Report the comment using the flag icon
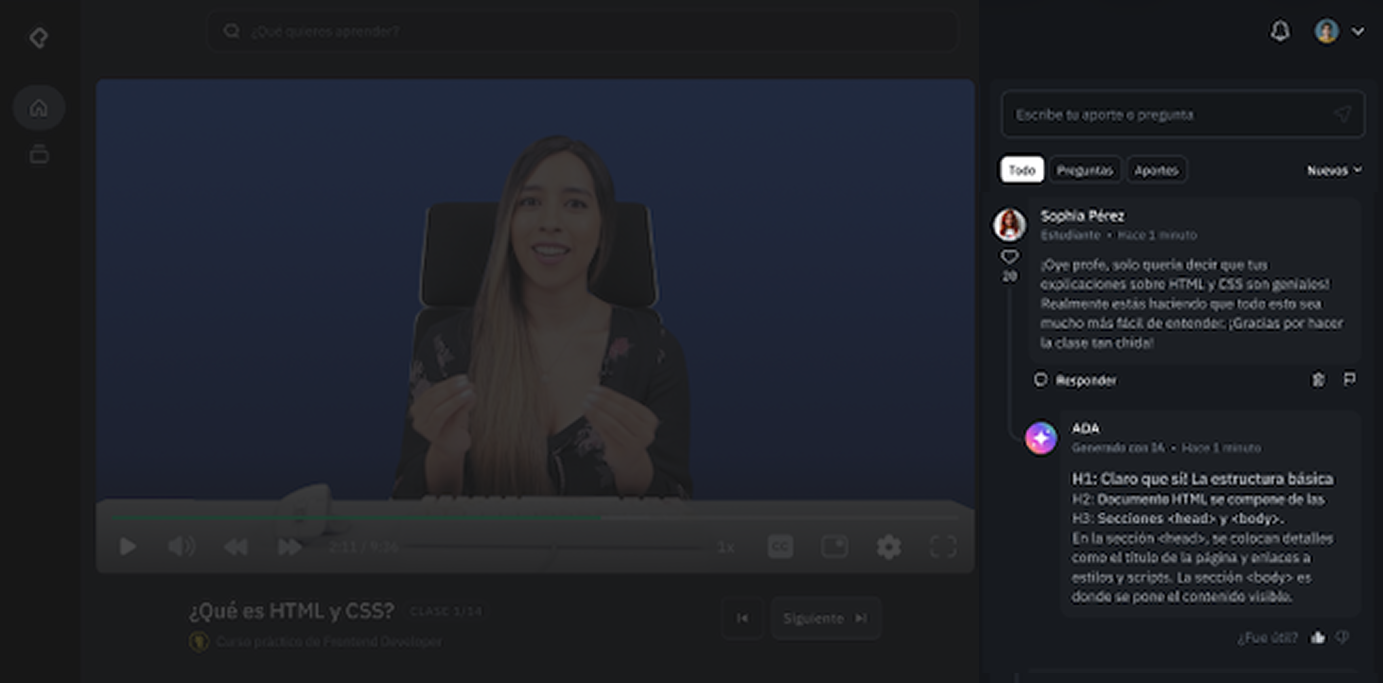This screenshot has height=683, width=1383. 1349,380
